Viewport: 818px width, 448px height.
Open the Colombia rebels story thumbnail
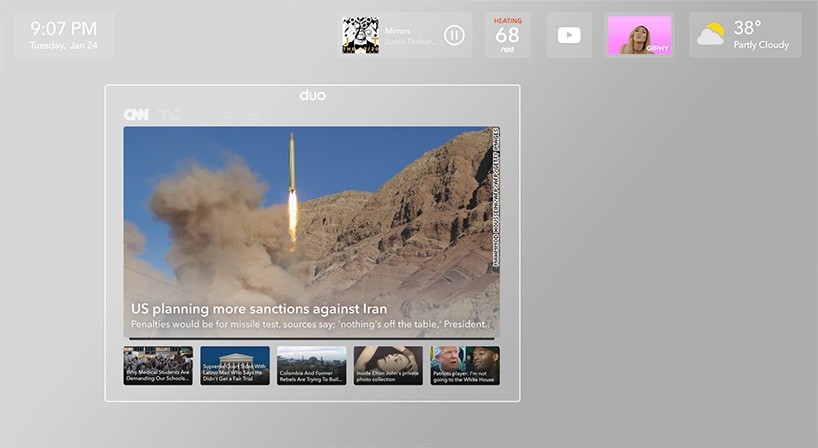(x=312, y=366)
